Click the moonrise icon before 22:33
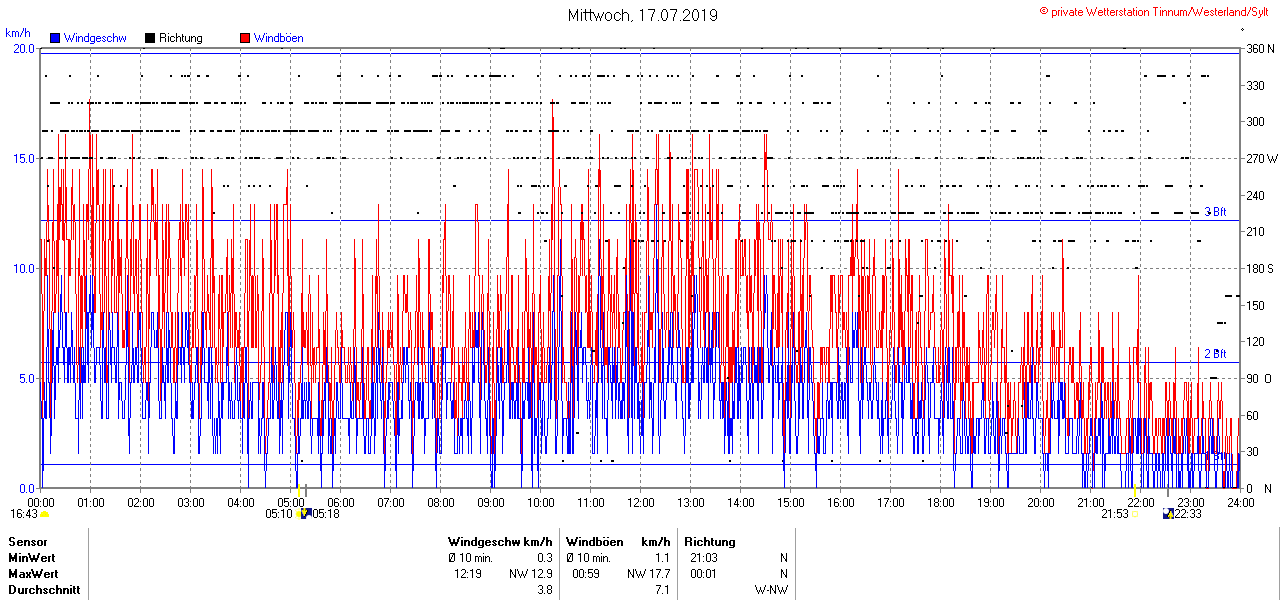The image size is (1280, 600). tap(1168, 514)
